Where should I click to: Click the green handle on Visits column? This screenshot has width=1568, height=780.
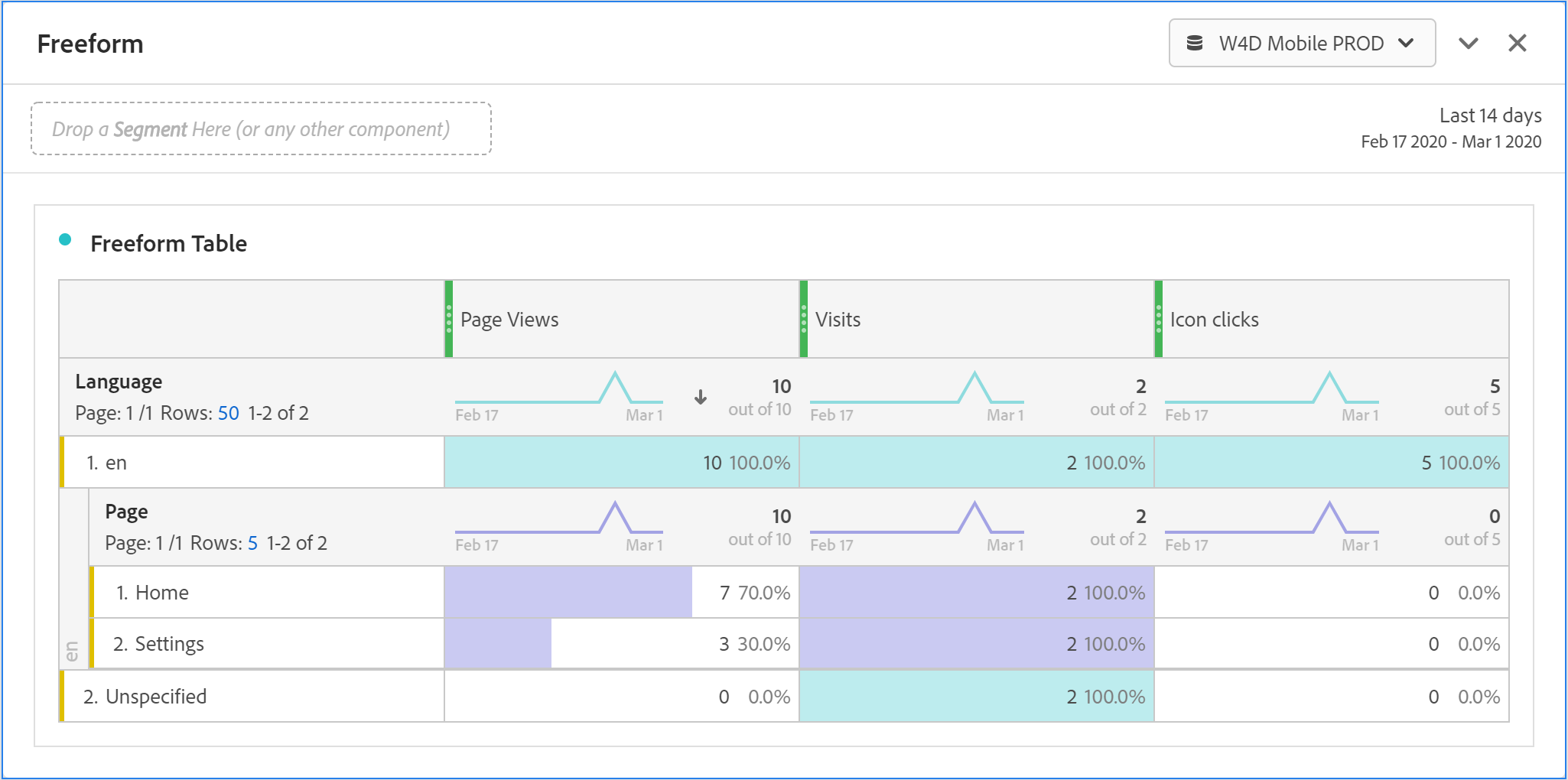click(x=804, y=319)
